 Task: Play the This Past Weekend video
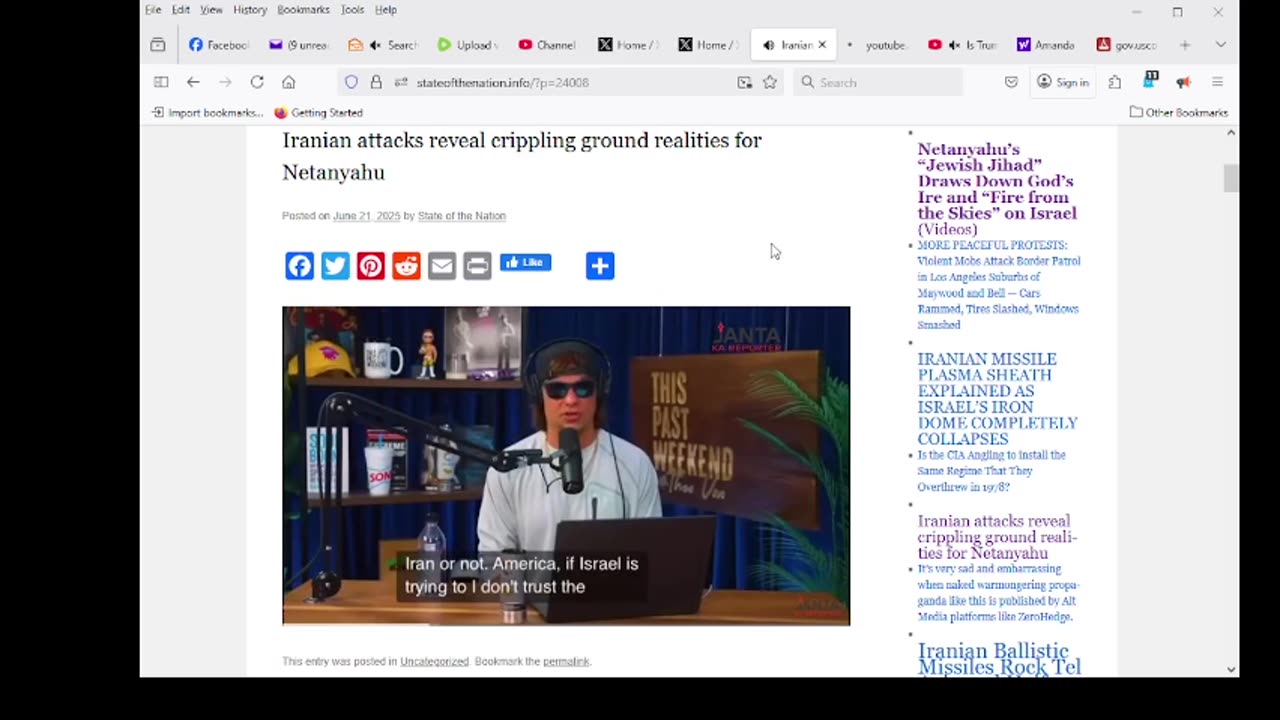coord(566,466)
